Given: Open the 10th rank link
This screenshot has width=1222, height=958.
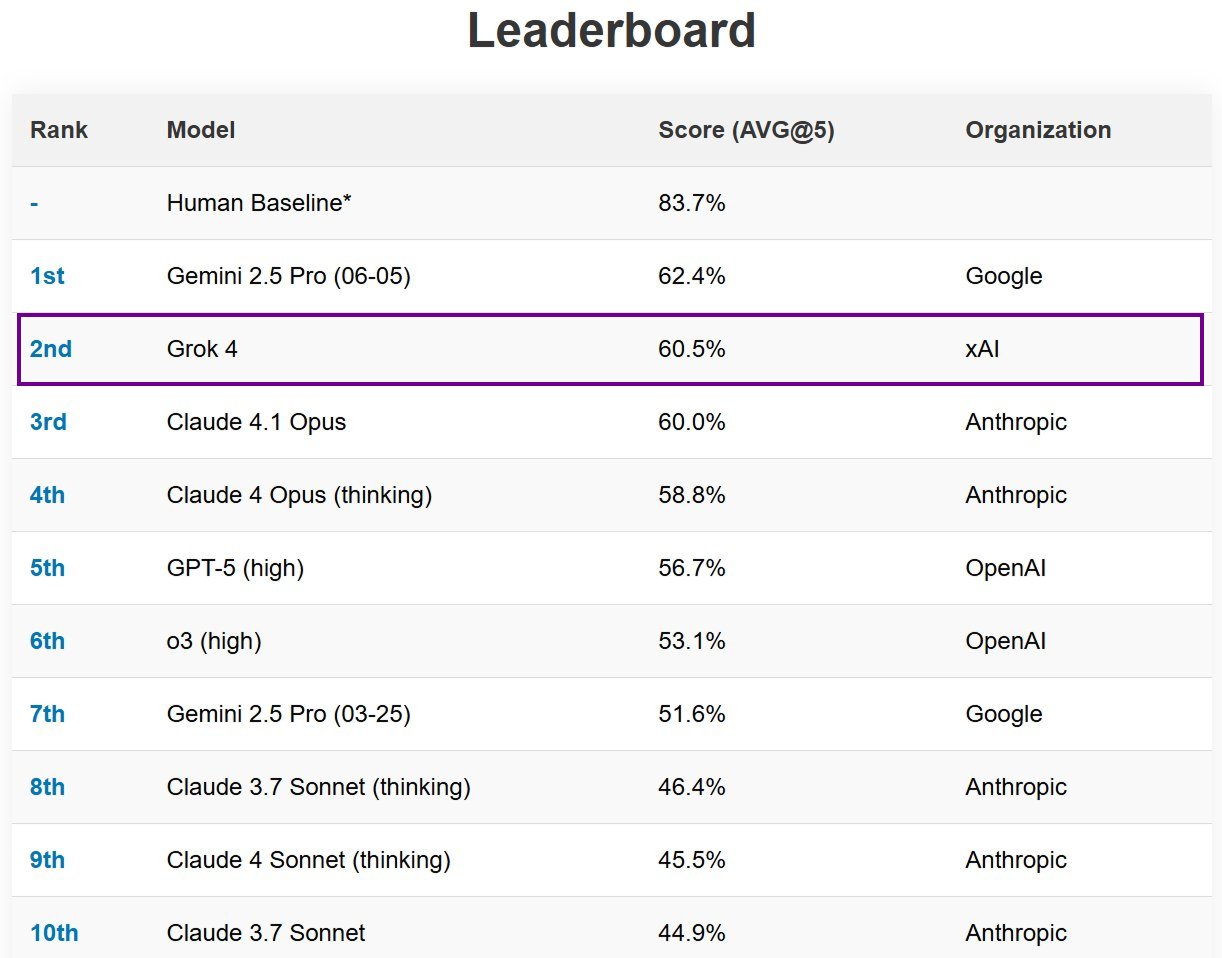Looking at the screenshot, I should click(x=54, y=933).
